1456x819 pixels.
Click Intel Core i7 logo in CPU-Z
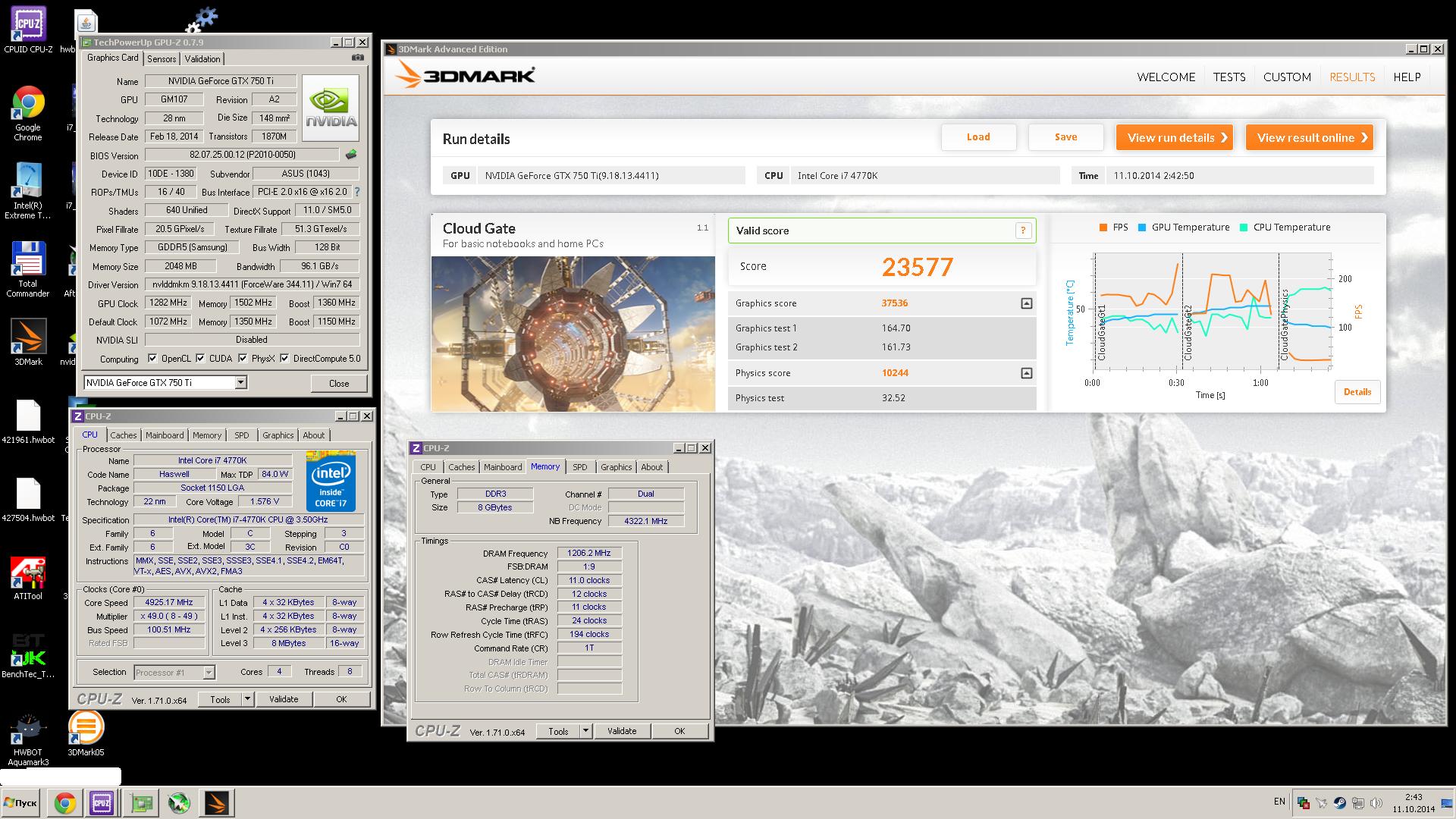tap(331, 482)
